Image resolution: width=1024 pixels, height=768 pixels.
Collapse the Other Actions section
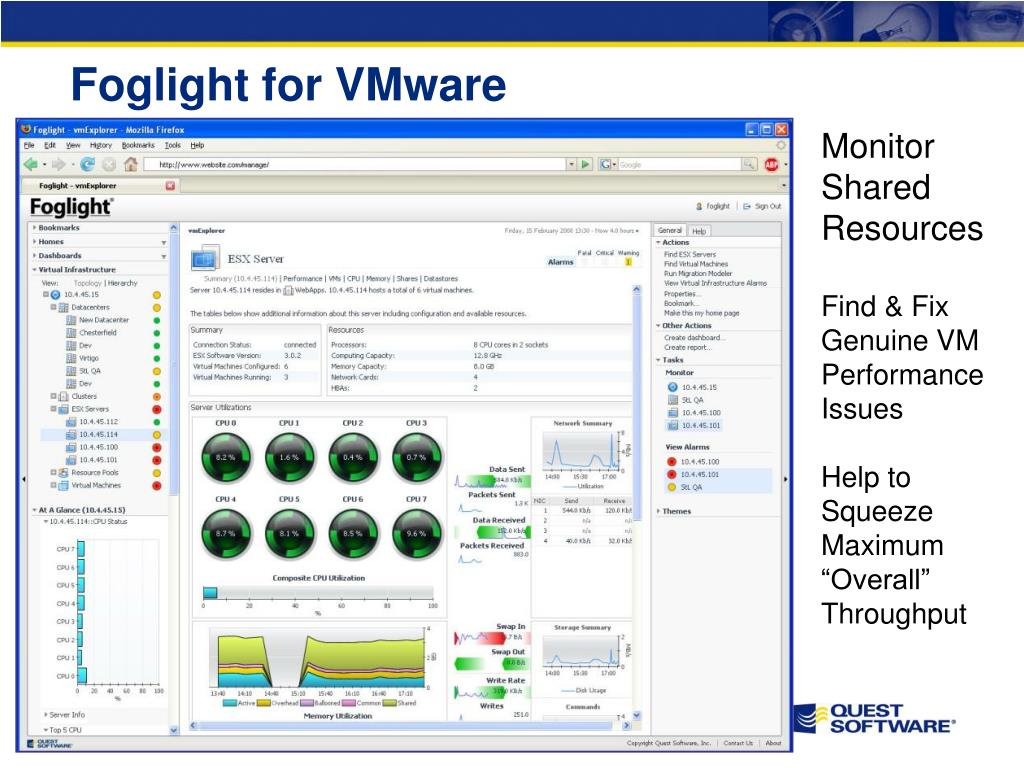pyautogui.click(x=658, y=325)
